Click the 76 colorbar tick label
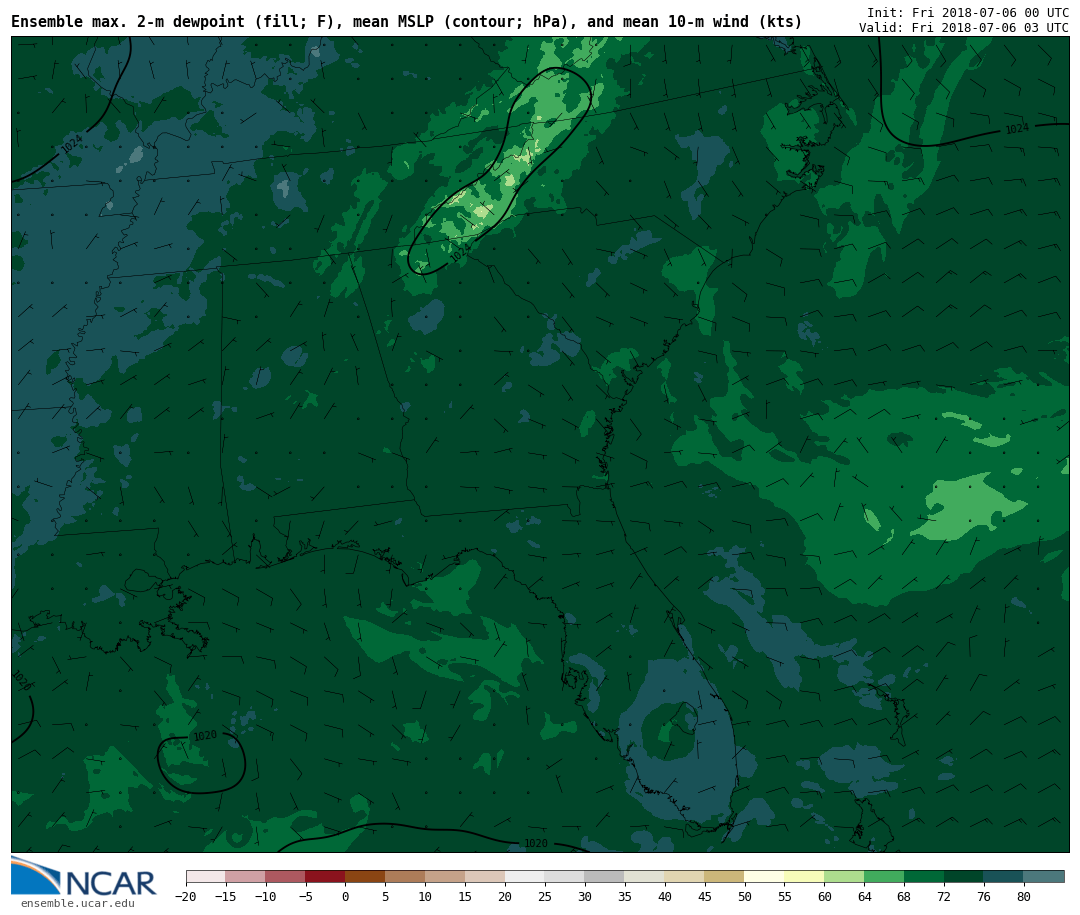Image resolution: width=1080 pixels, height=915 pixels. tap(984, 896)
